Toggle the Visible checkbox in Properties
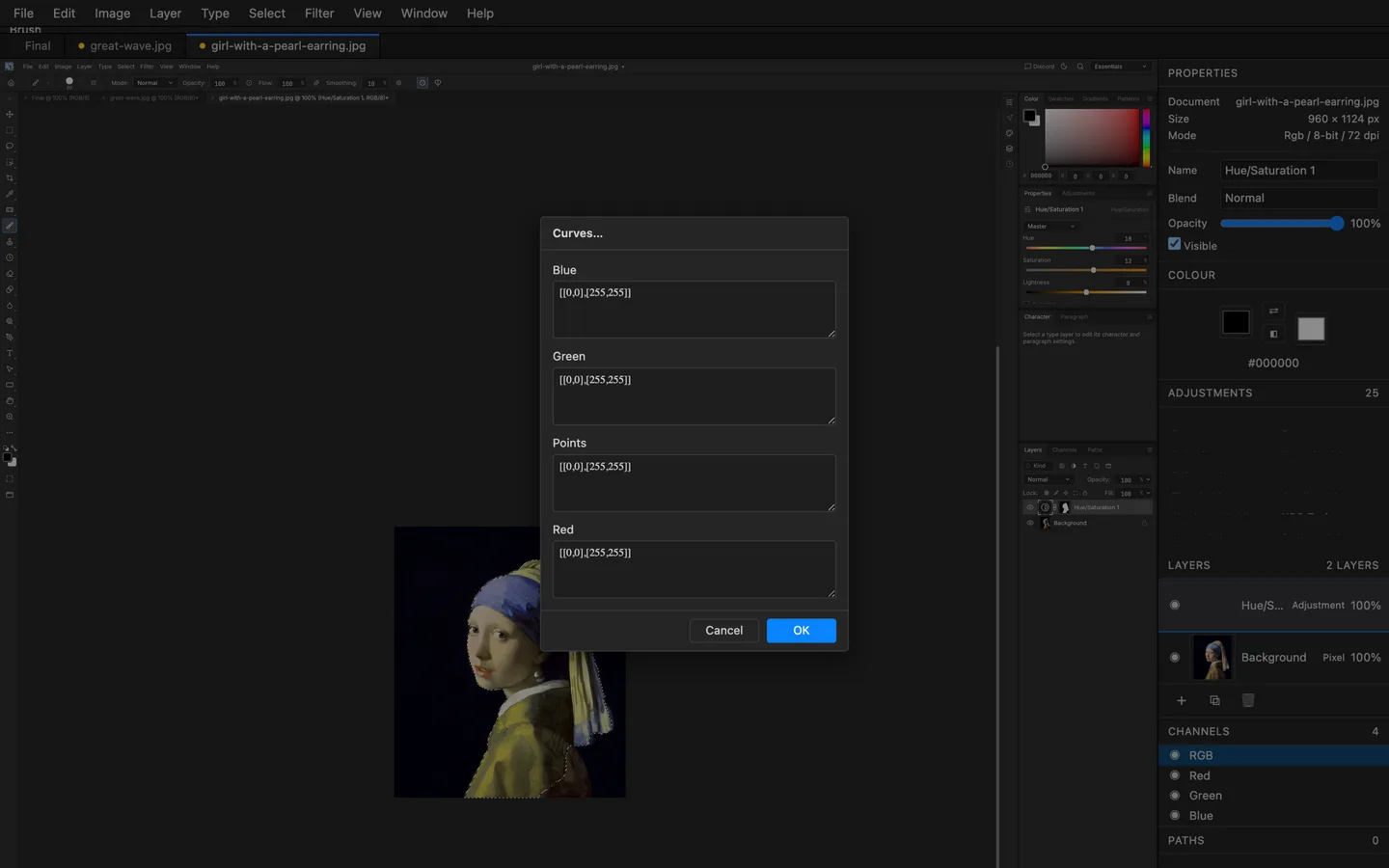Screen dimensions: 1389x868 coord(1175,244)
